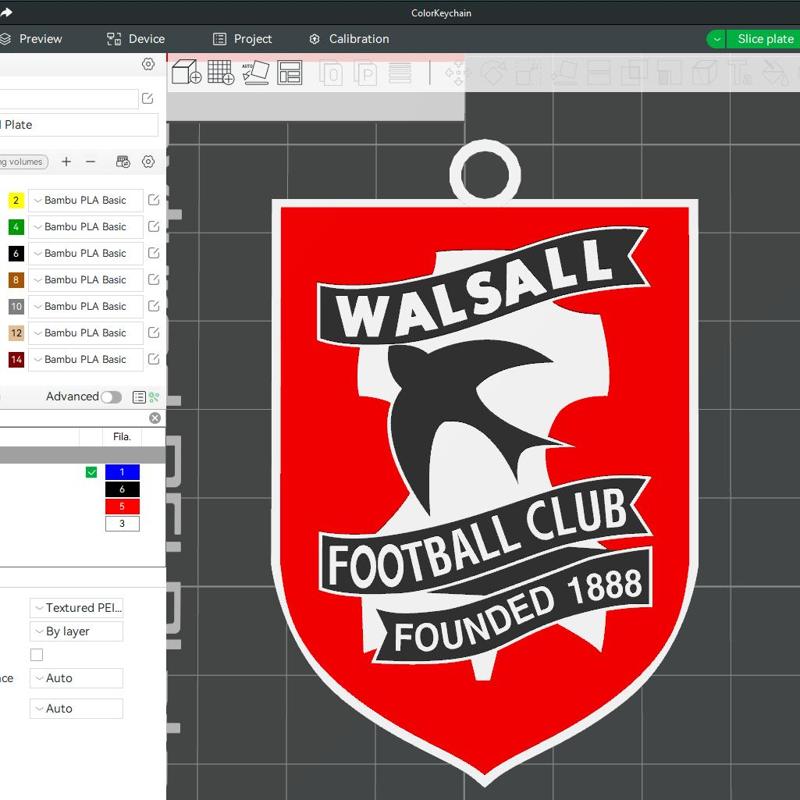Screen dimensions: 800x800
Task: Add a new plate using grid-plus icon
Action: (x=221, y=72)
